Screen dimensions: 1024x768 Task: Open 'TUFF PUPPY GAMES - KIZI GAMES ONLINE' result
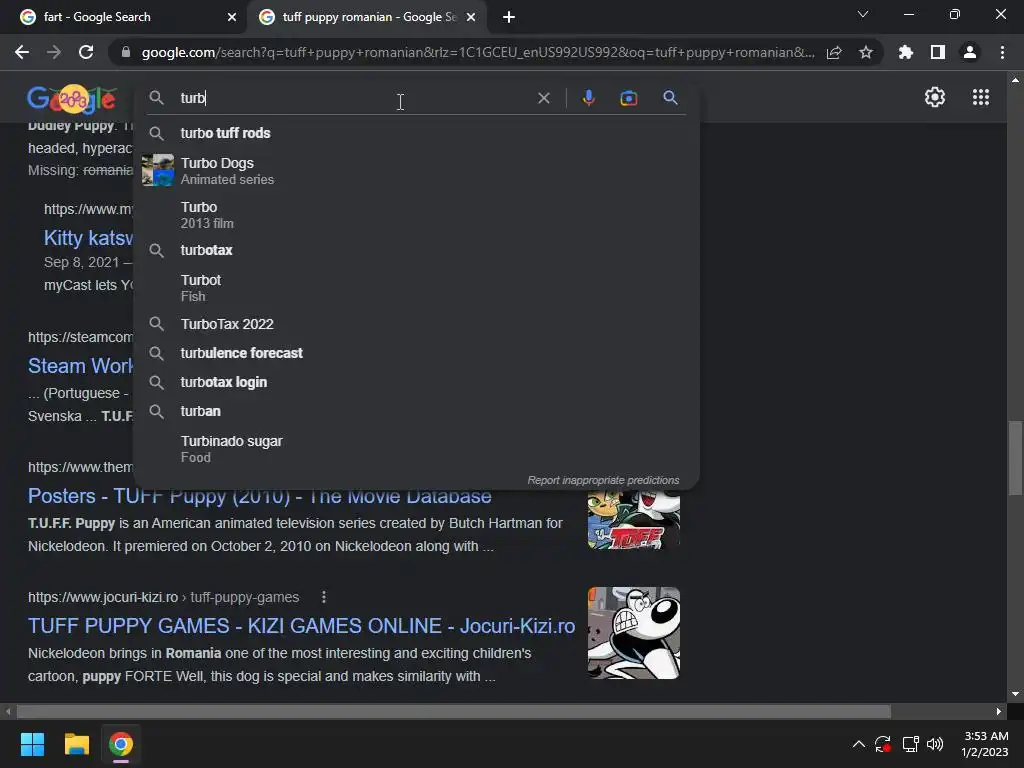coord(301,626)
